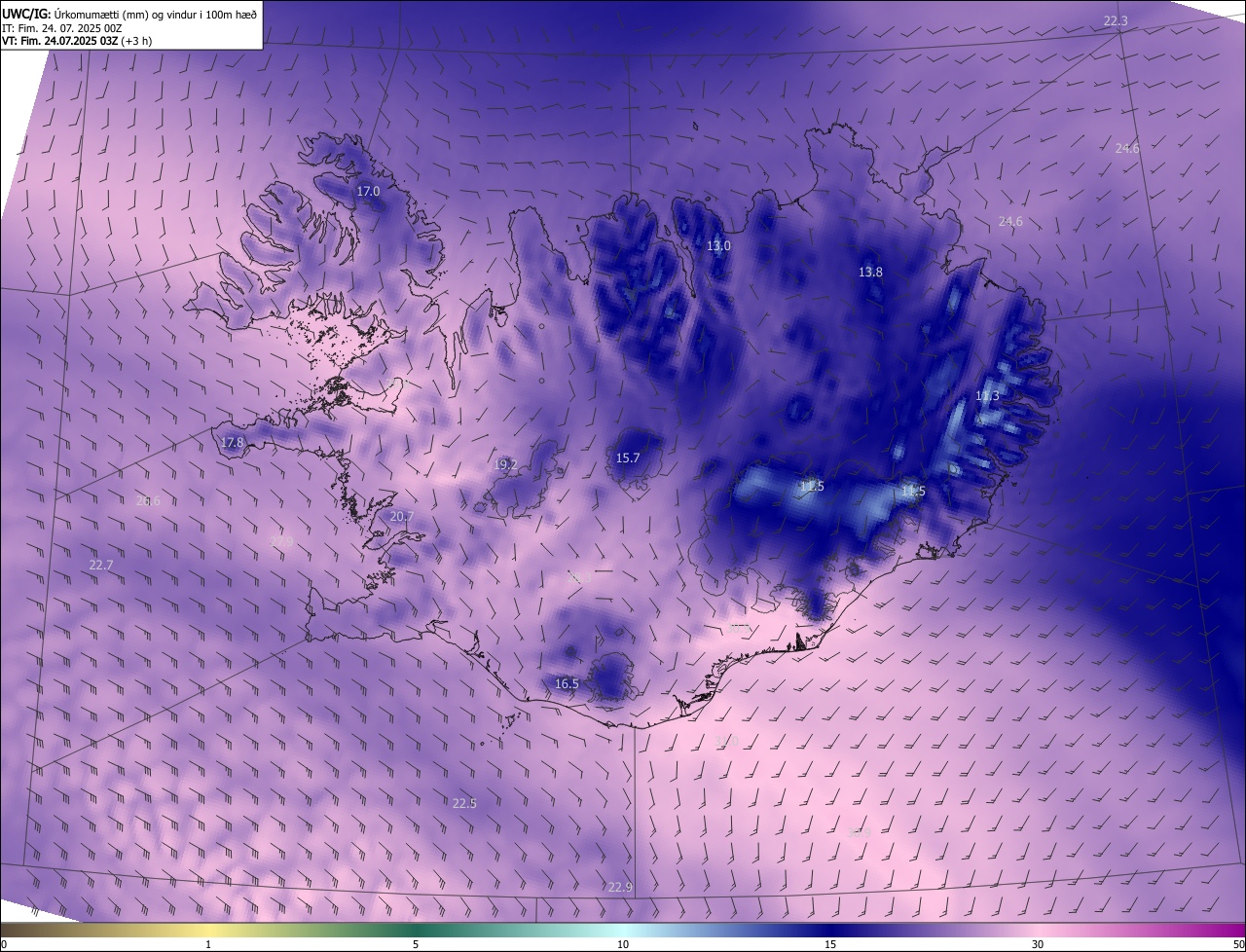
Task: Click the 28.3 value label
Action: point(579,578)
